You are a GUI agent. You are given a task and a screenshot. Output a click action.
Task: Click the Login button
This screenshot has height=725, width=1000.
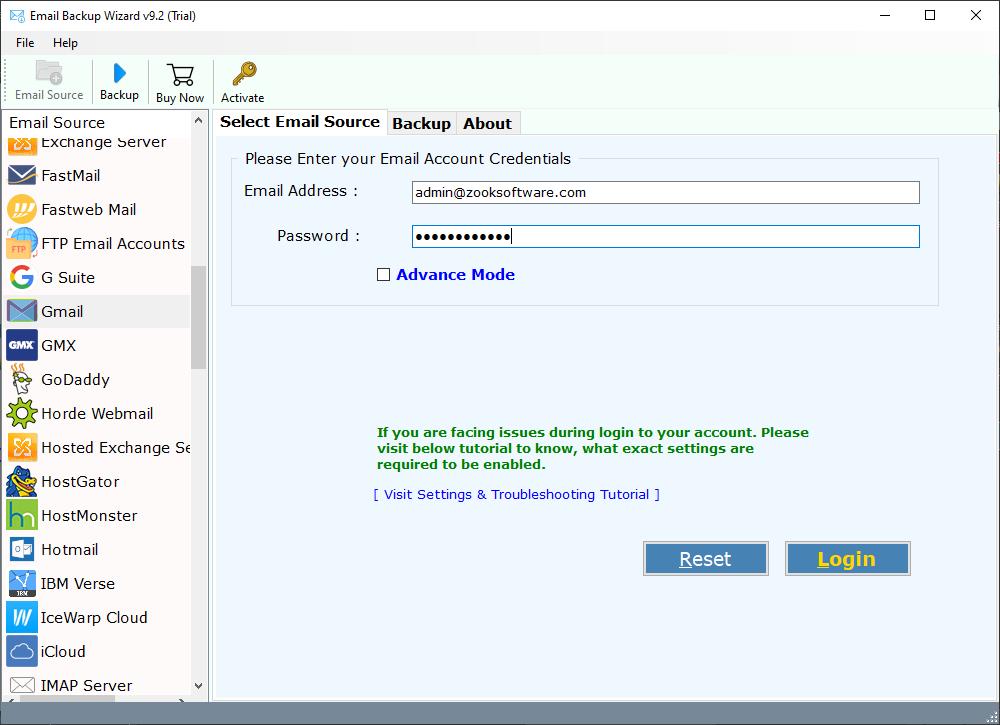(846, 558)
